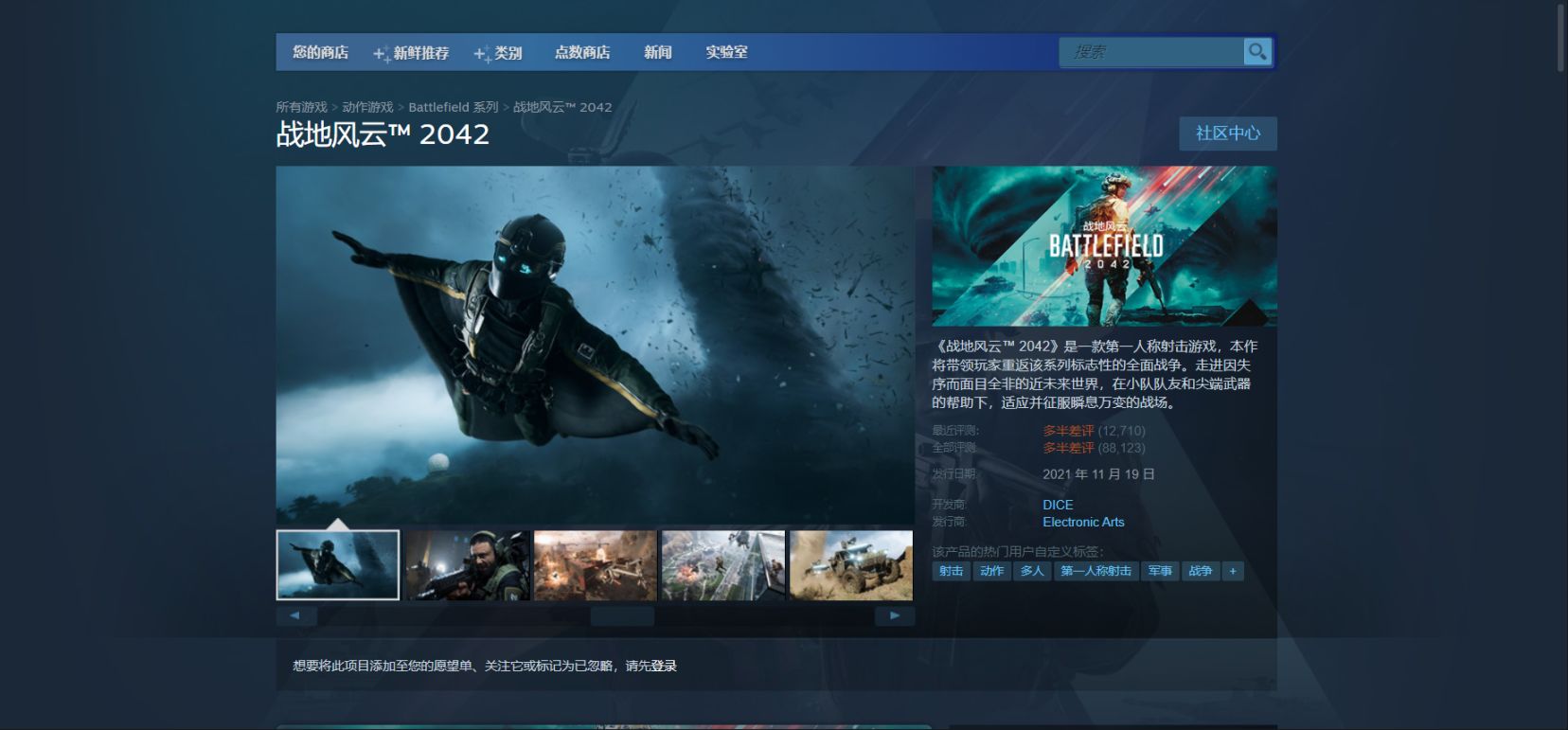Select the wingsuit soldier thumbnail
The width and height of the screenshot is (1568, 730).
(338, 565)
